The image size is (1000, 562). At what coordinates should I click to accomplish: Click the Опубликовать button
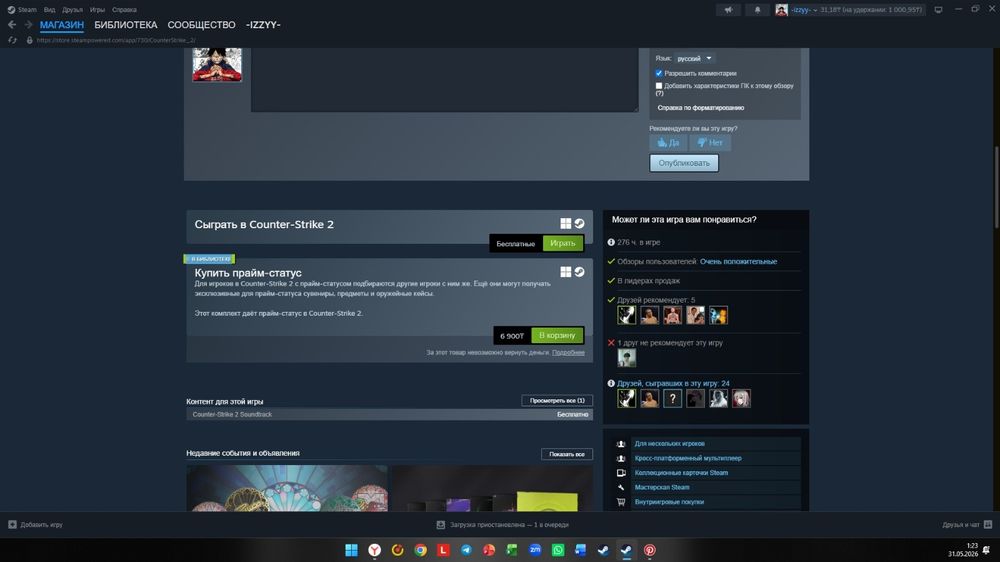click(684, 163)
